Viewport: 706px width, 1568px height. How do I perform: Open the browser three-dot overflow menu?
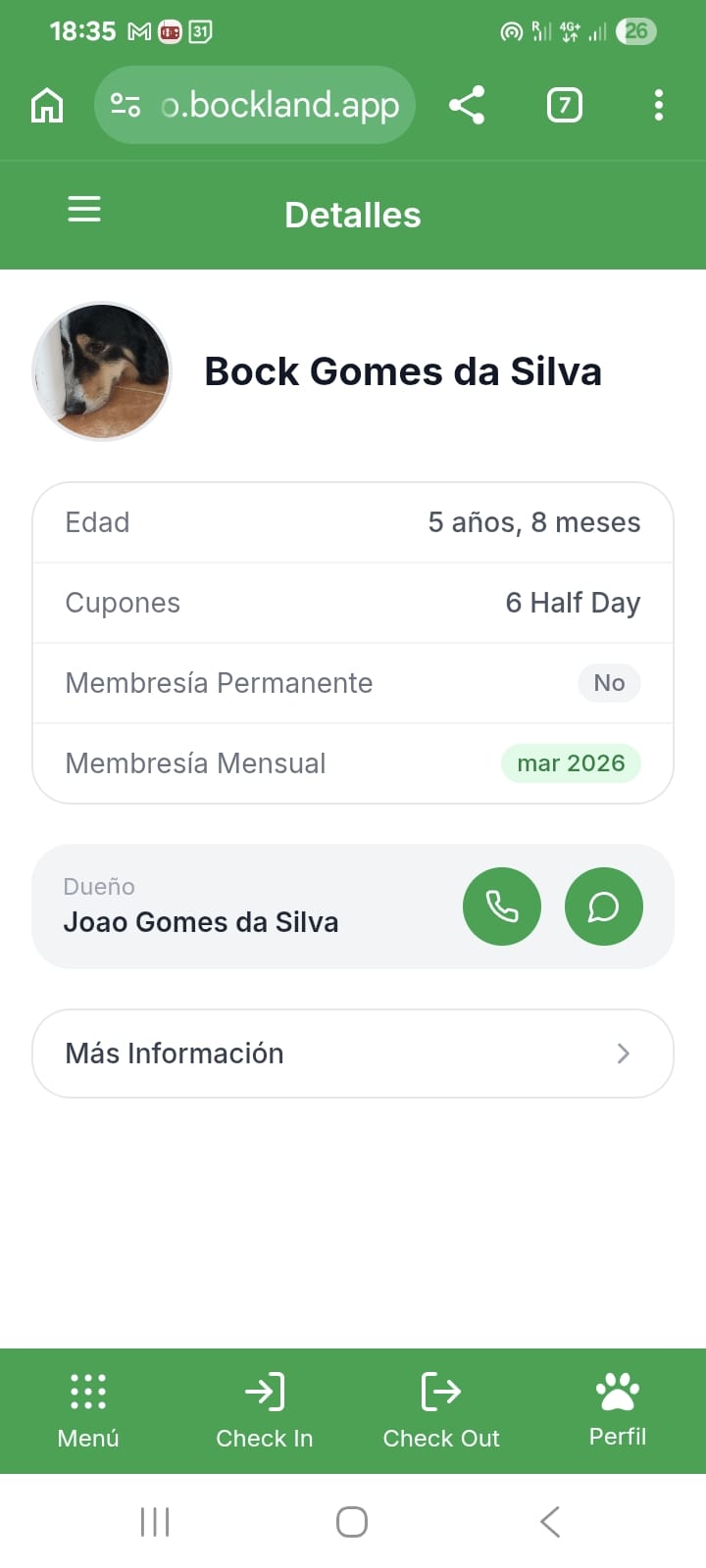pos(659,105)
